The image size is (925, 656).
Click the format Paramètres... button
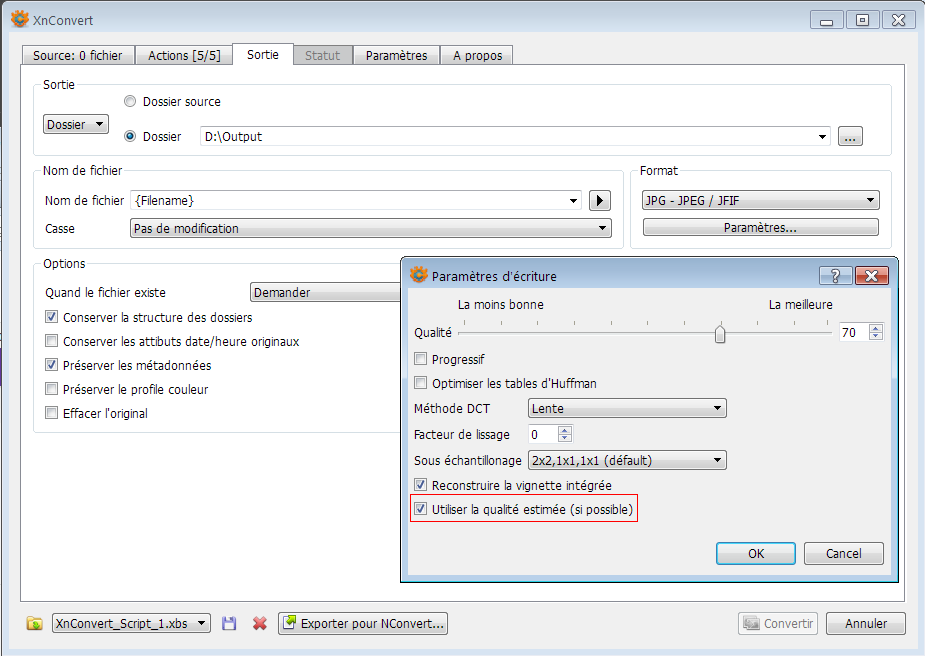[760, 228]
